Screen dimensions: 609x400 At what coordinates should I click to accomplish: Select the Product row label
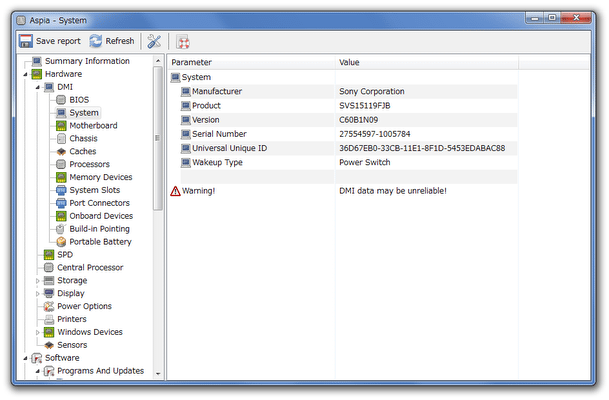point(206,106)
